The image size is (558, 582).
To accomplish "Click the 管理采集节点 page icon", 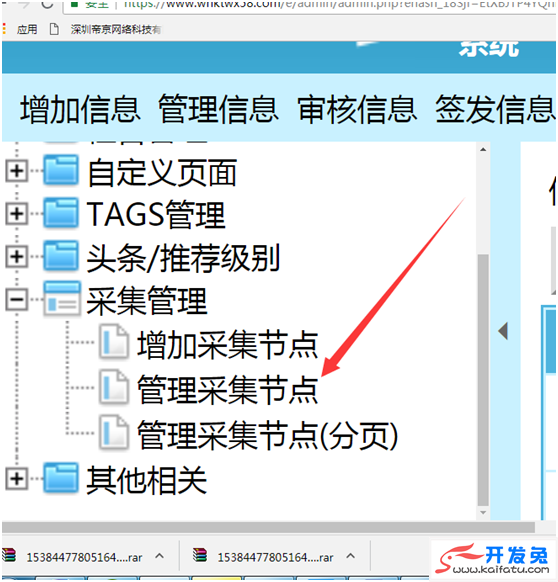I will click(x=114, y=387).
